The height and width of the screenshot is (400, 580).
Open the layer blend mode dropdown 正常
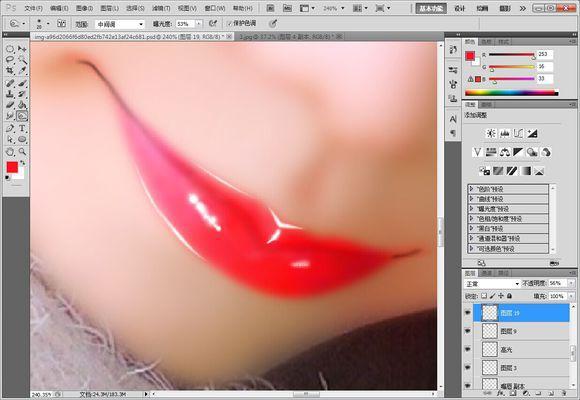click(492, 284)
